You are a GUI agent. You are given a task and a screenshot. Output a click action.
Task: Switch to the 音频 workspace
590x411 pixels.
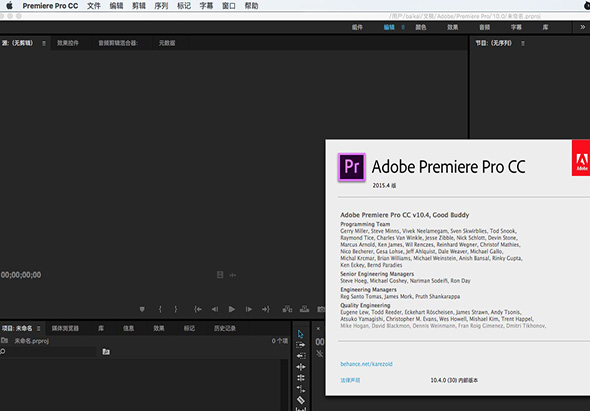tap(485, 27)
